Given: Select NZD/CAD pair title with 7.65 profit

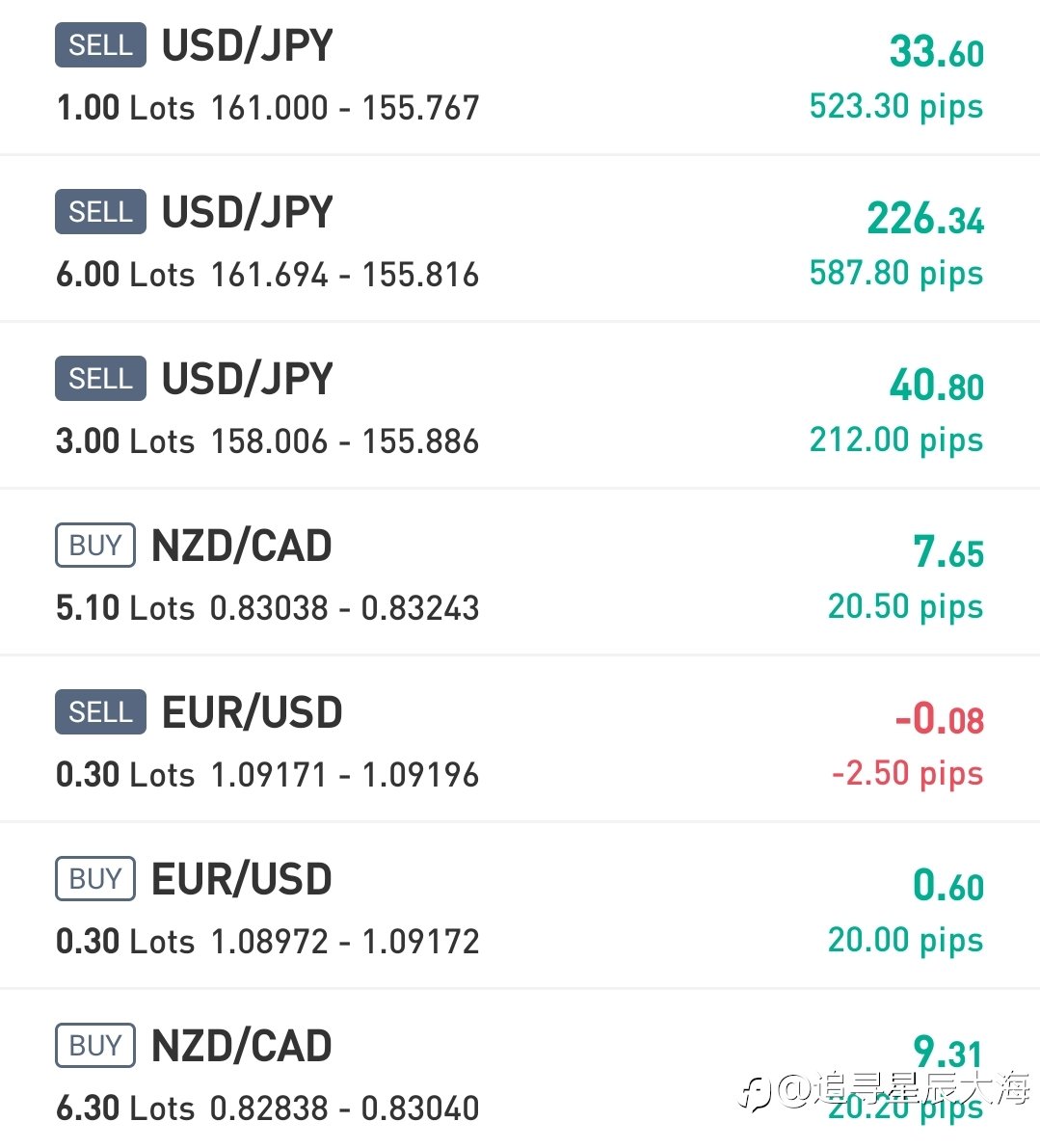Looking at the screenshot, I should (x=242, y=546).
